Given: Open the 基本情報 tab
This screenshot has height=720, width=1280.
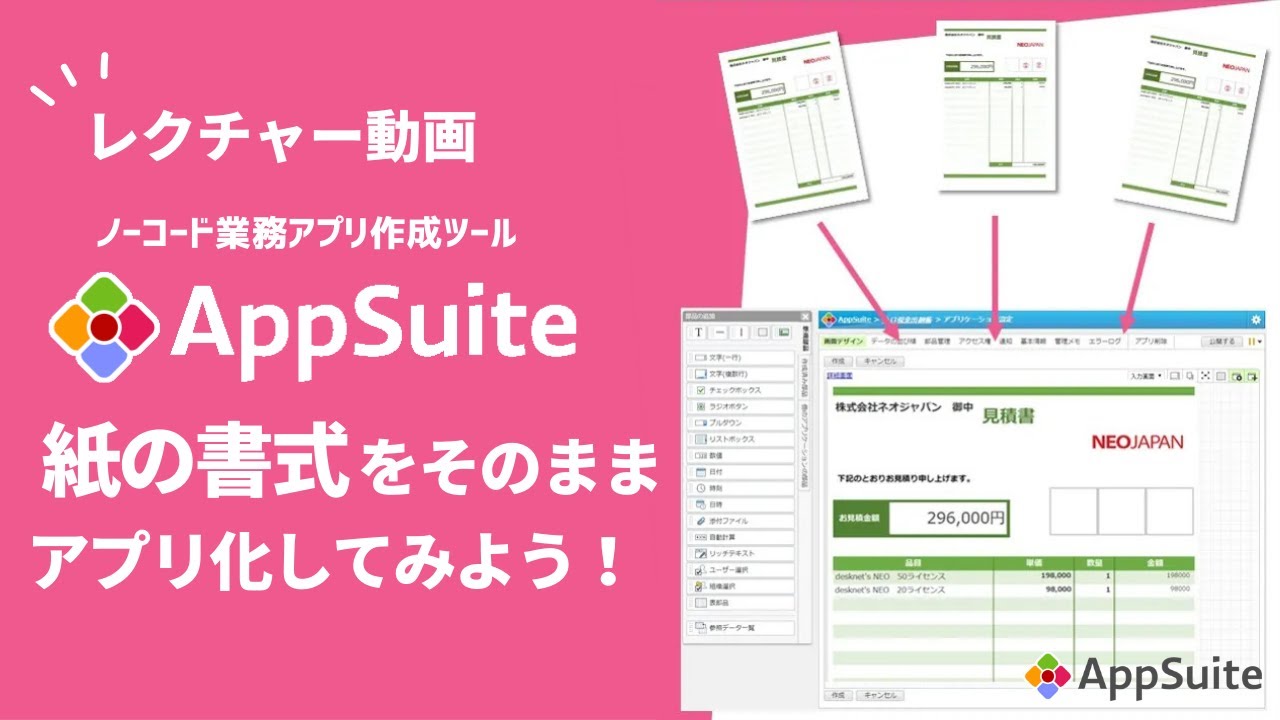Looking at the screenshot, I should [x=1033, y=341].
